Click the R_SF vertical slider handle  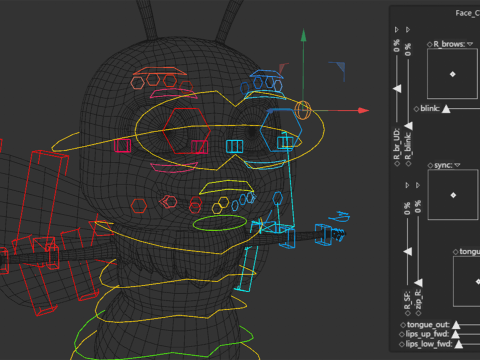point(408,251)
